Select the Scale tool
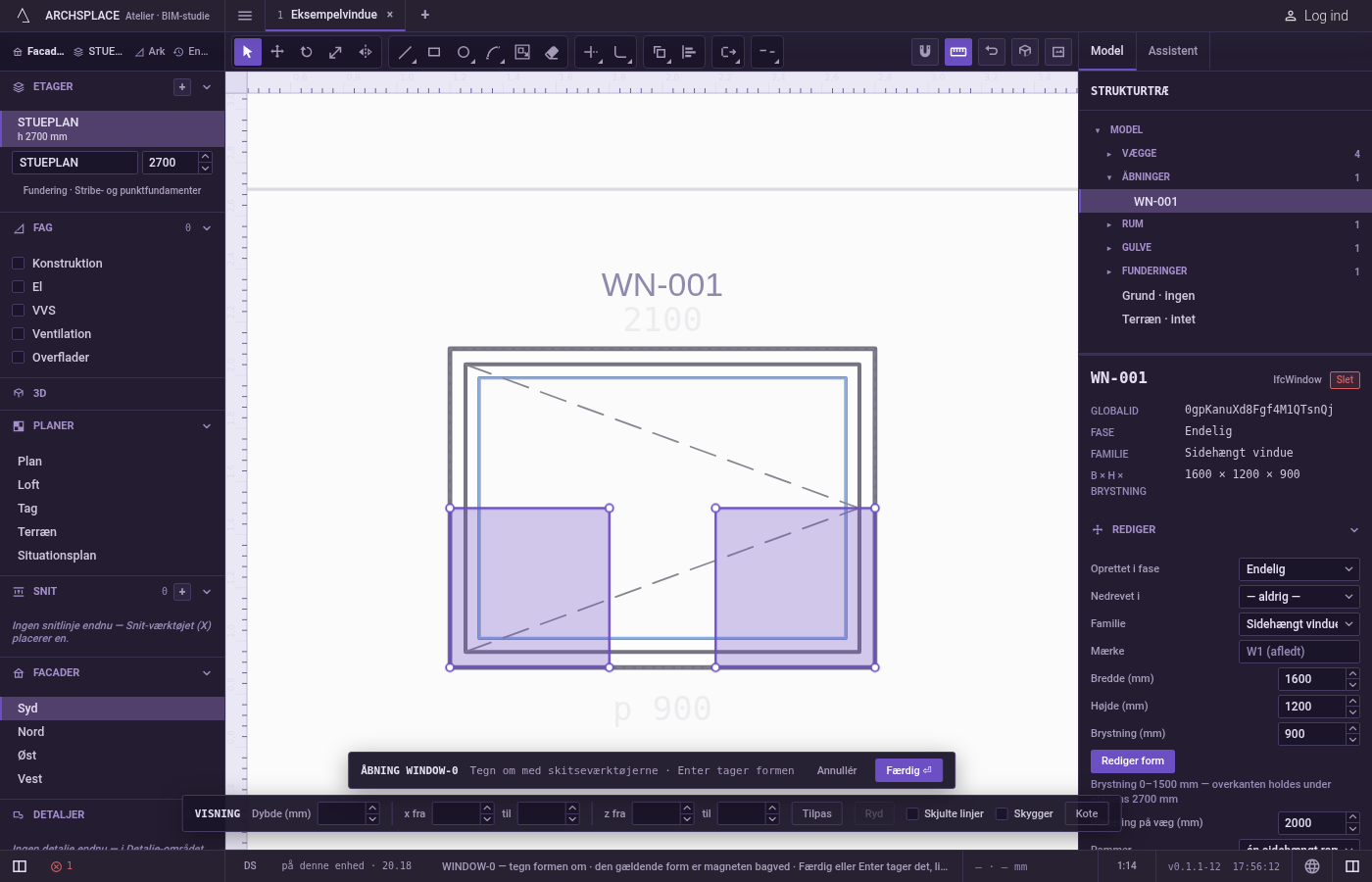 pos(336,52)
